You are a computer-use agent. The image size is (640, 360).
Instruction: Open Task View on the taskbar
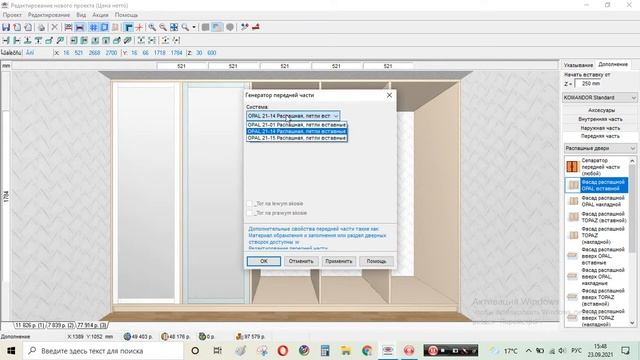click(218, 351)
